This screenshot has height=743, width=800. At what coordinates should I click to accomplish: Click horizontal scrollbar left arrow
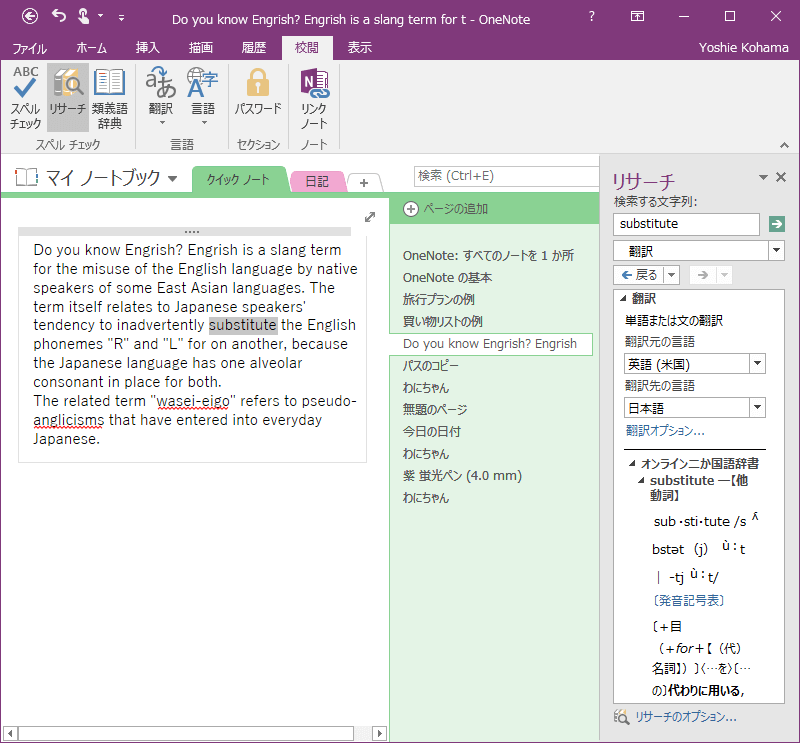pos(10,733)
